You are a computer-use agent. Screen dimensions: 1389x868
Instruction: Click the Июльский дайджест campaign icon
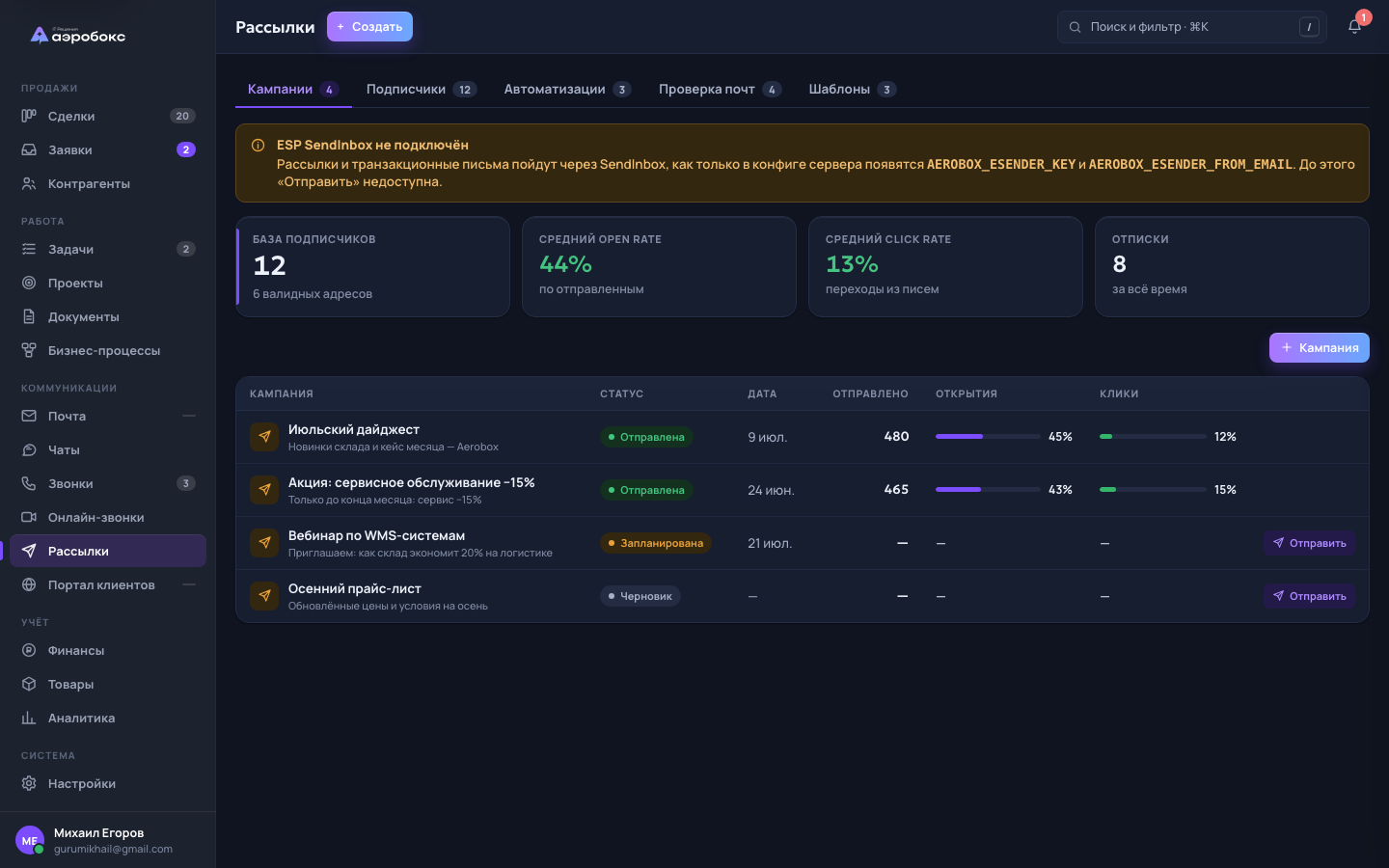(x=264, y=437)
